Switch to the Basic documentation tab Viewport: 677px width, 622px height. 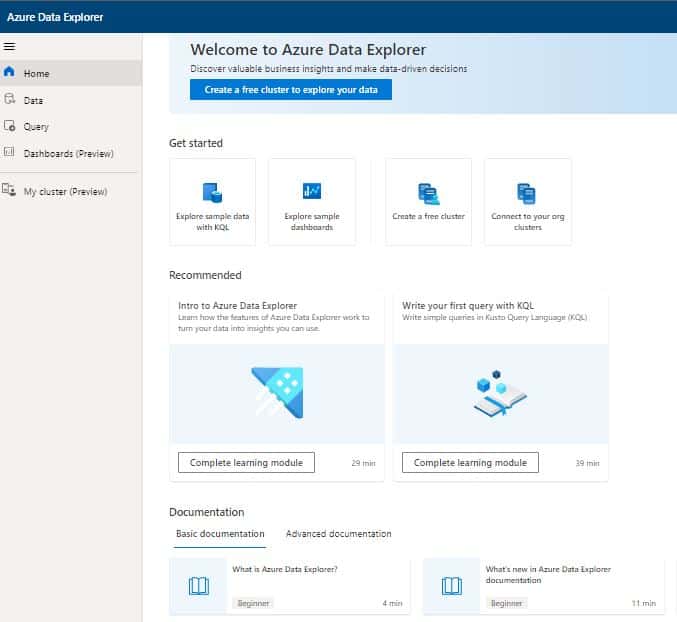pos(220,534)
